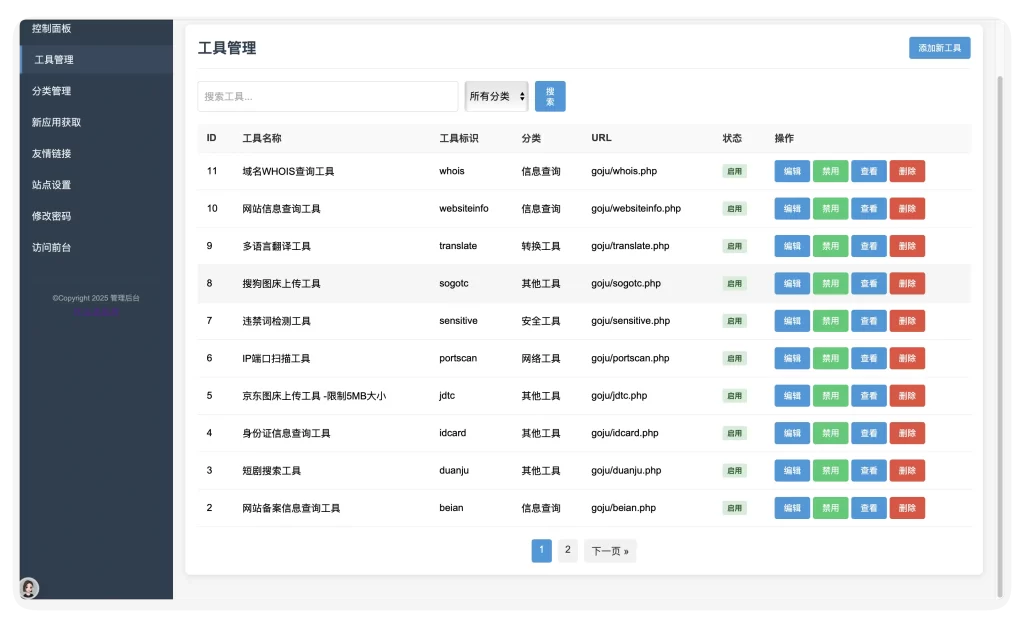Click the search magnifier button
Screen dimensions: 1024x619
(x=548, y=95)
